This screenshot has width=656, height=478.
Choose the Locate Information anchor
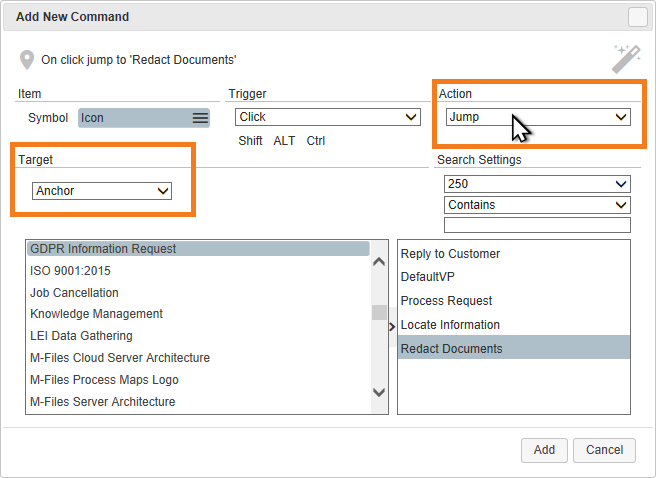pyautogui.click(x=450, y=325)
